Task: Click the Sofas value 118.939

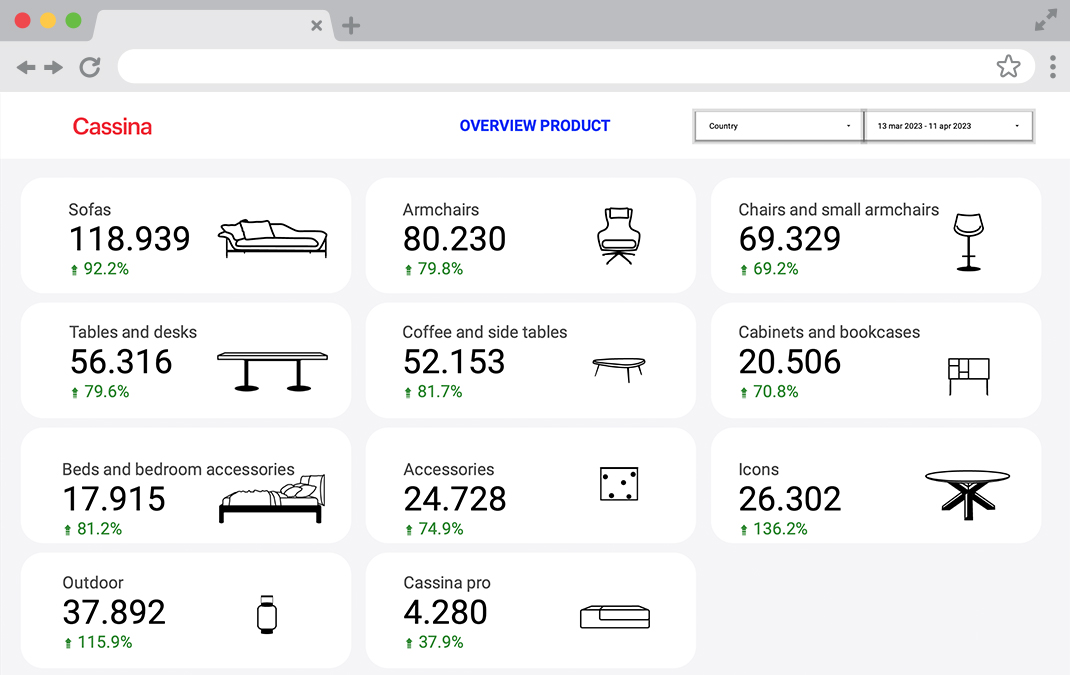Action: click(x=130, y=239)
